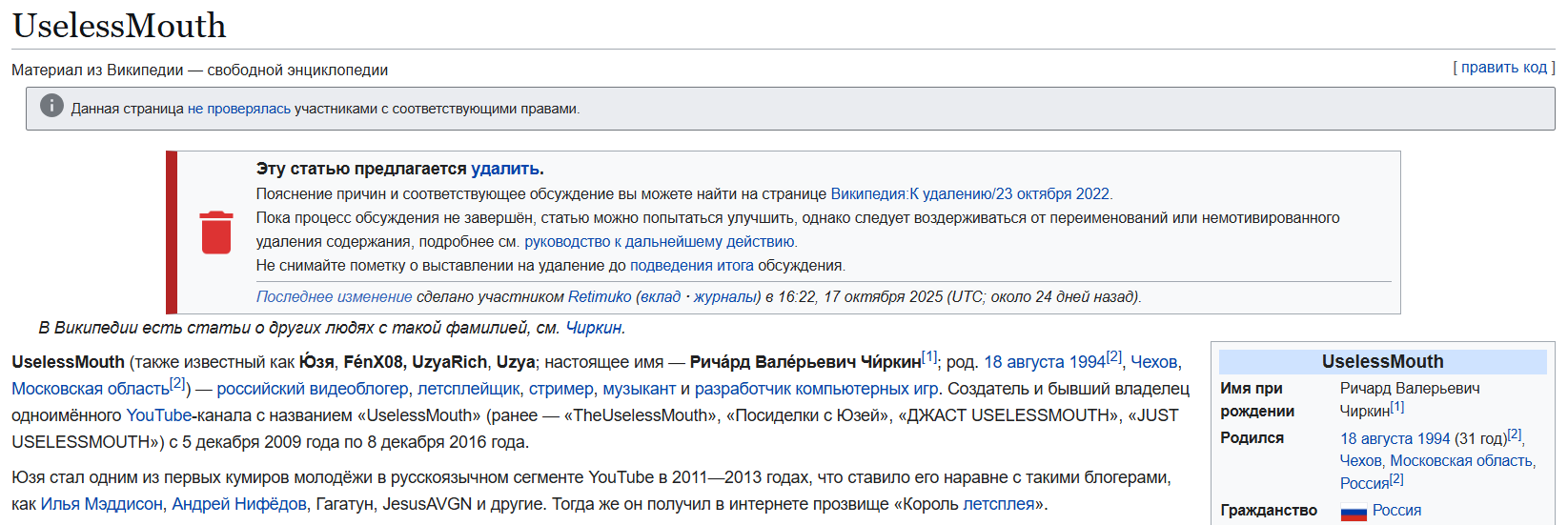1568x525 pixels.
Task: Open Retimuko's 'вклад' contributions link
Action: tap(661, 296)
